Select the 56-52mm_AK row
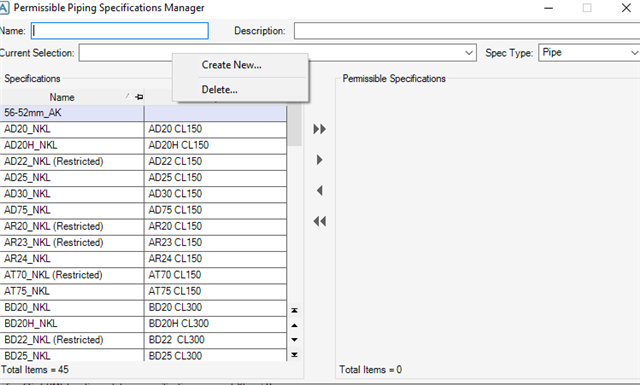 pyautogui.click(x=143, y=113)
